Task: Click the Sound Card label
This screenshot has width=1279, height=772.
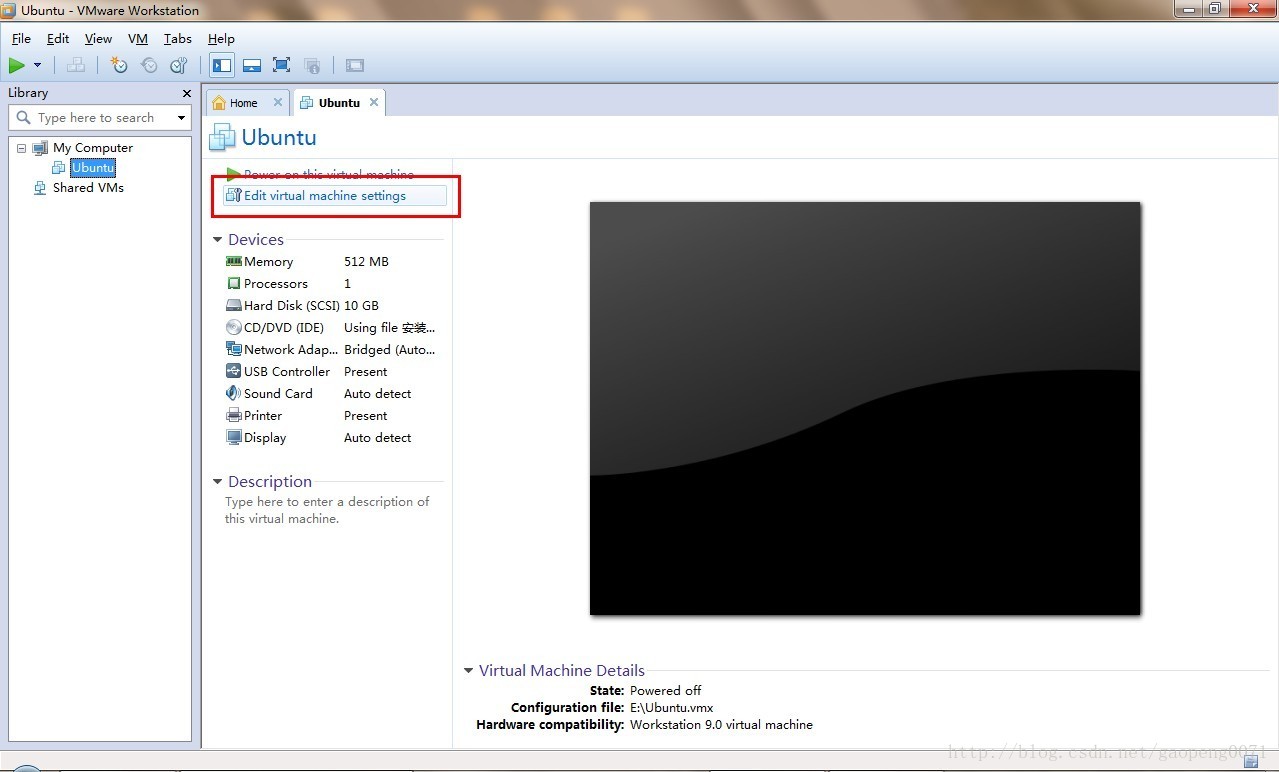Action: 278,394
